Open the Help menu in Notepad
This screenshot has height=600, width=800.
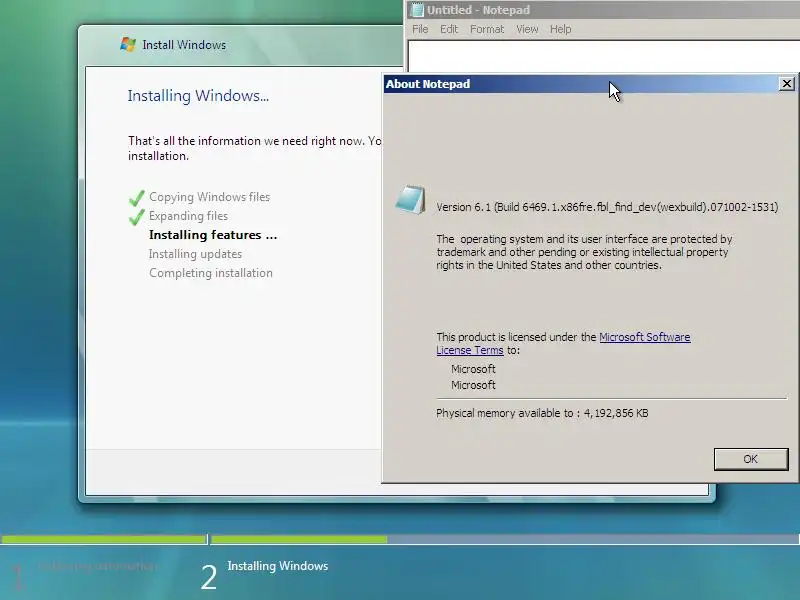[560, 29]
